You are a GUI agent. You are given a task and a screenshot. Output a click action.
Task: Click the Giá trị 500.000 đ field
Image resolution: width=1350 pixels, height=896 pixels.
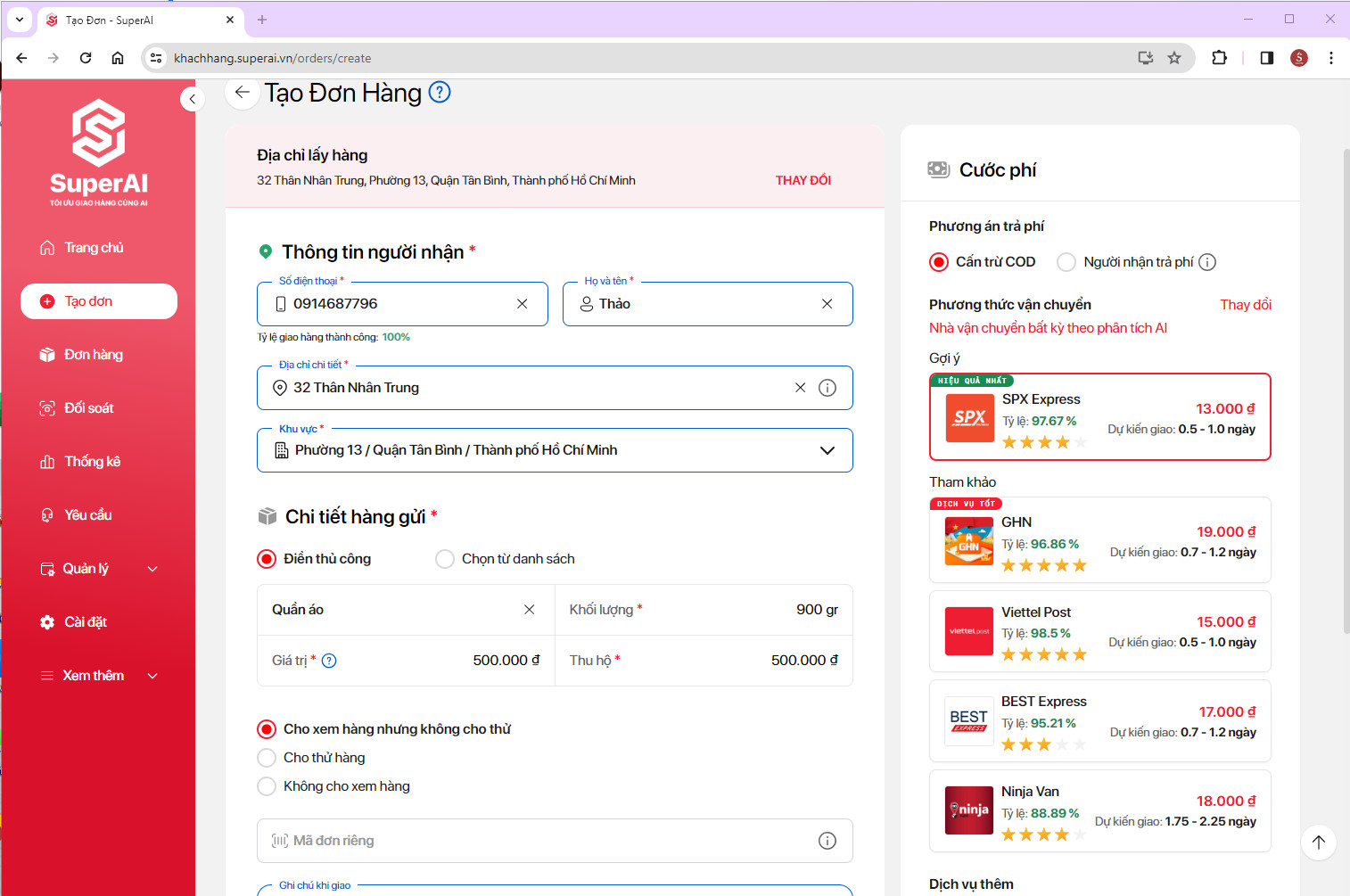pyautogui.click(x=406, y=661)
